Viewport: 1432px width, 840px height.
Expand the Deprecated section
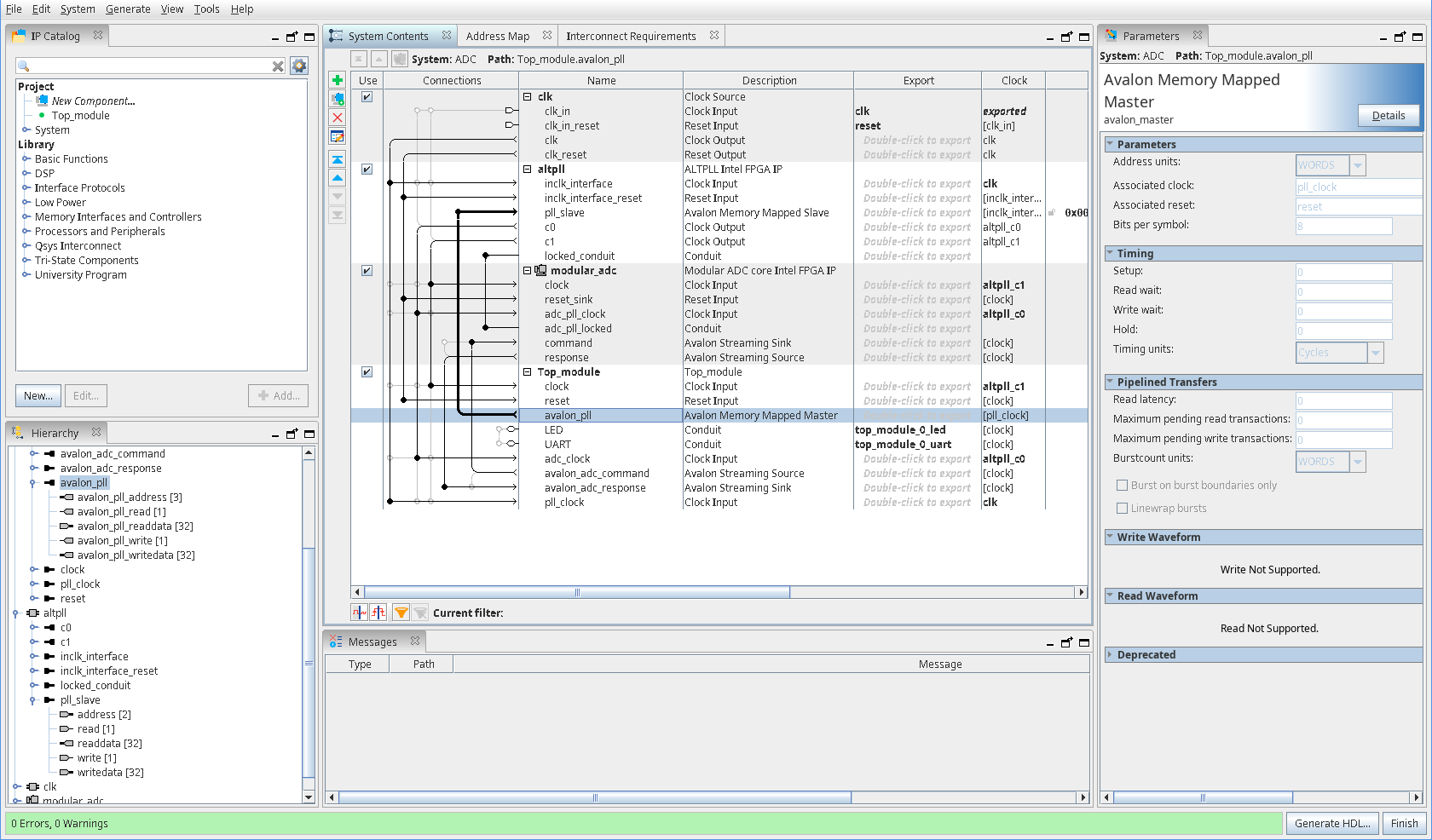[1110, 655]
